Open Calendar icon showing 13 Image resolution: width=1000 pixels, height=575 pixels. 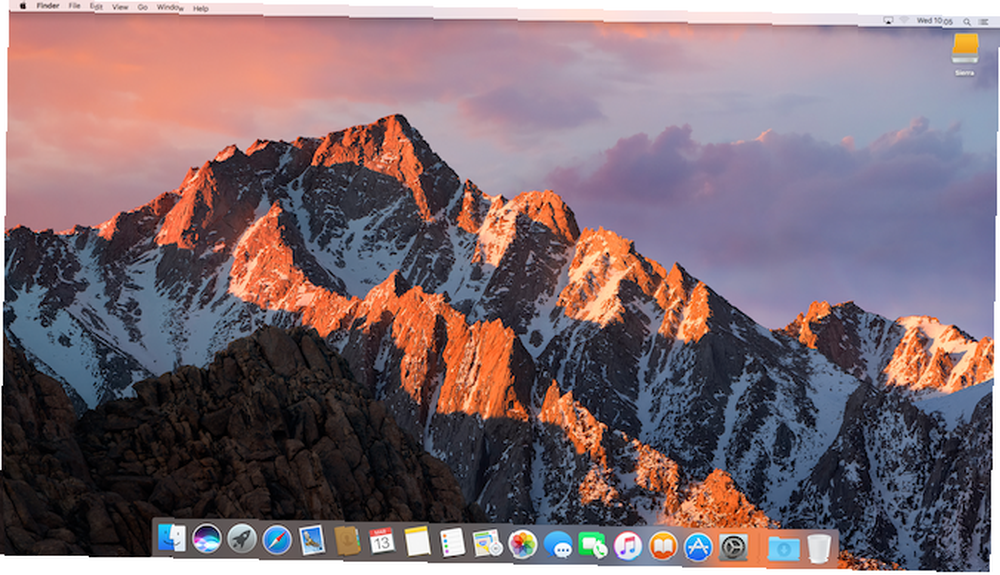(x=382, y=542)
